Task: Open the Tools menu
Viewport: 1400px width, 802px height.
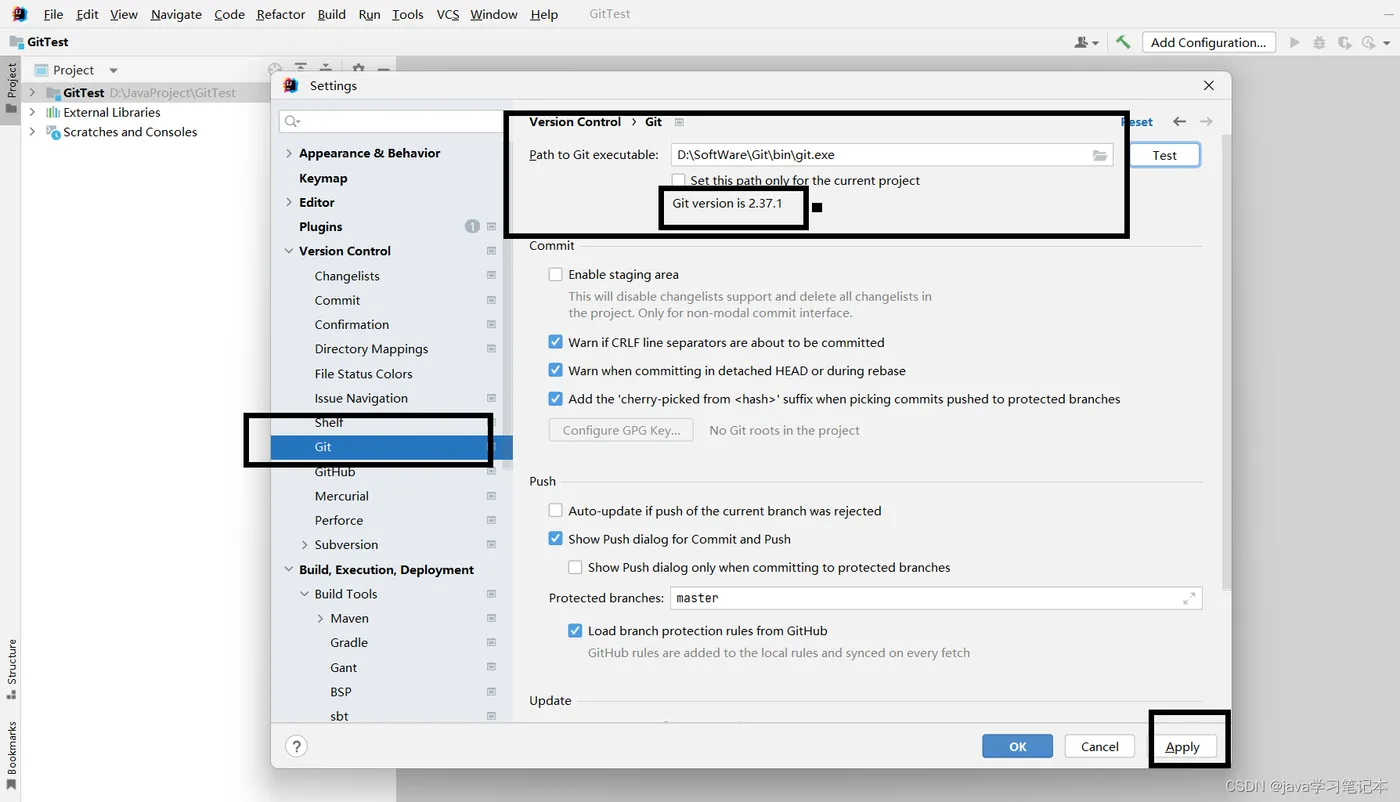Action: click(x=408, y=14)
